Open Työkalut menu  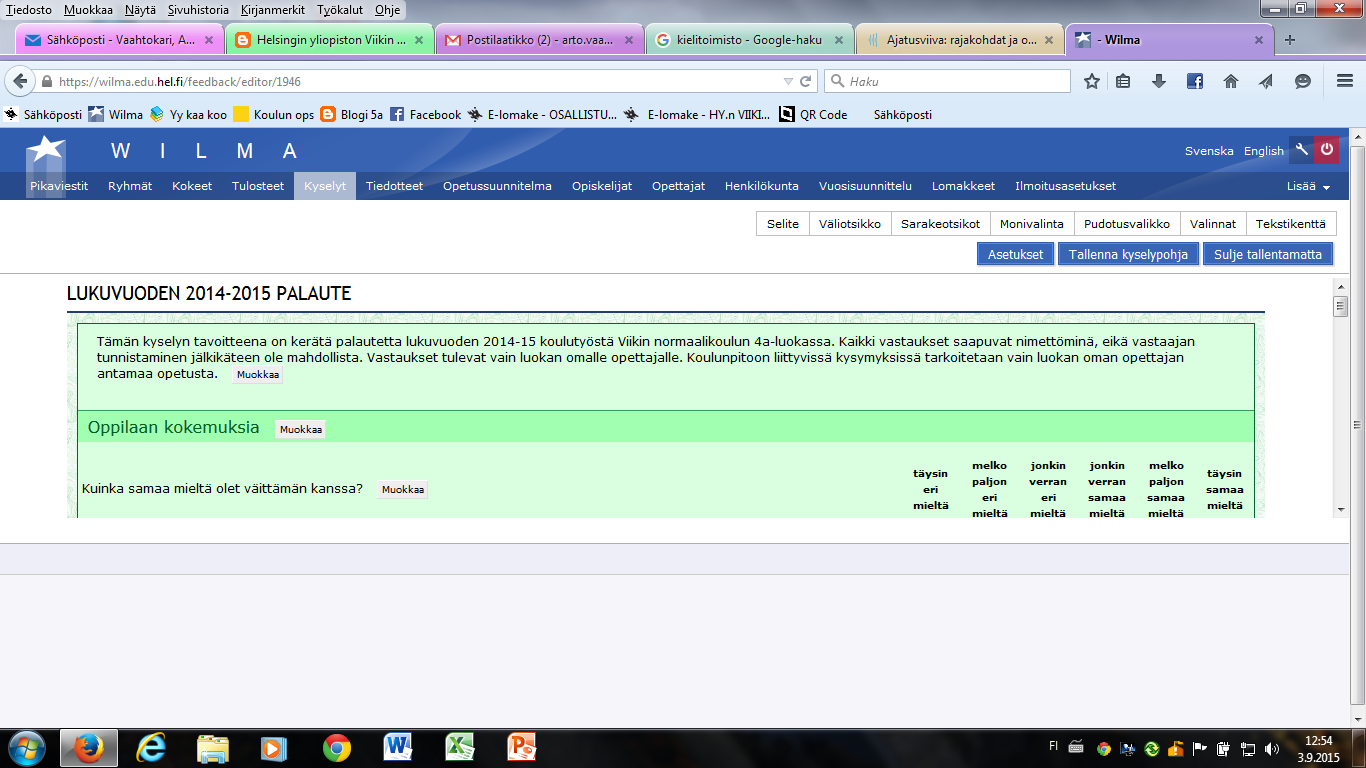coord(340,10)
